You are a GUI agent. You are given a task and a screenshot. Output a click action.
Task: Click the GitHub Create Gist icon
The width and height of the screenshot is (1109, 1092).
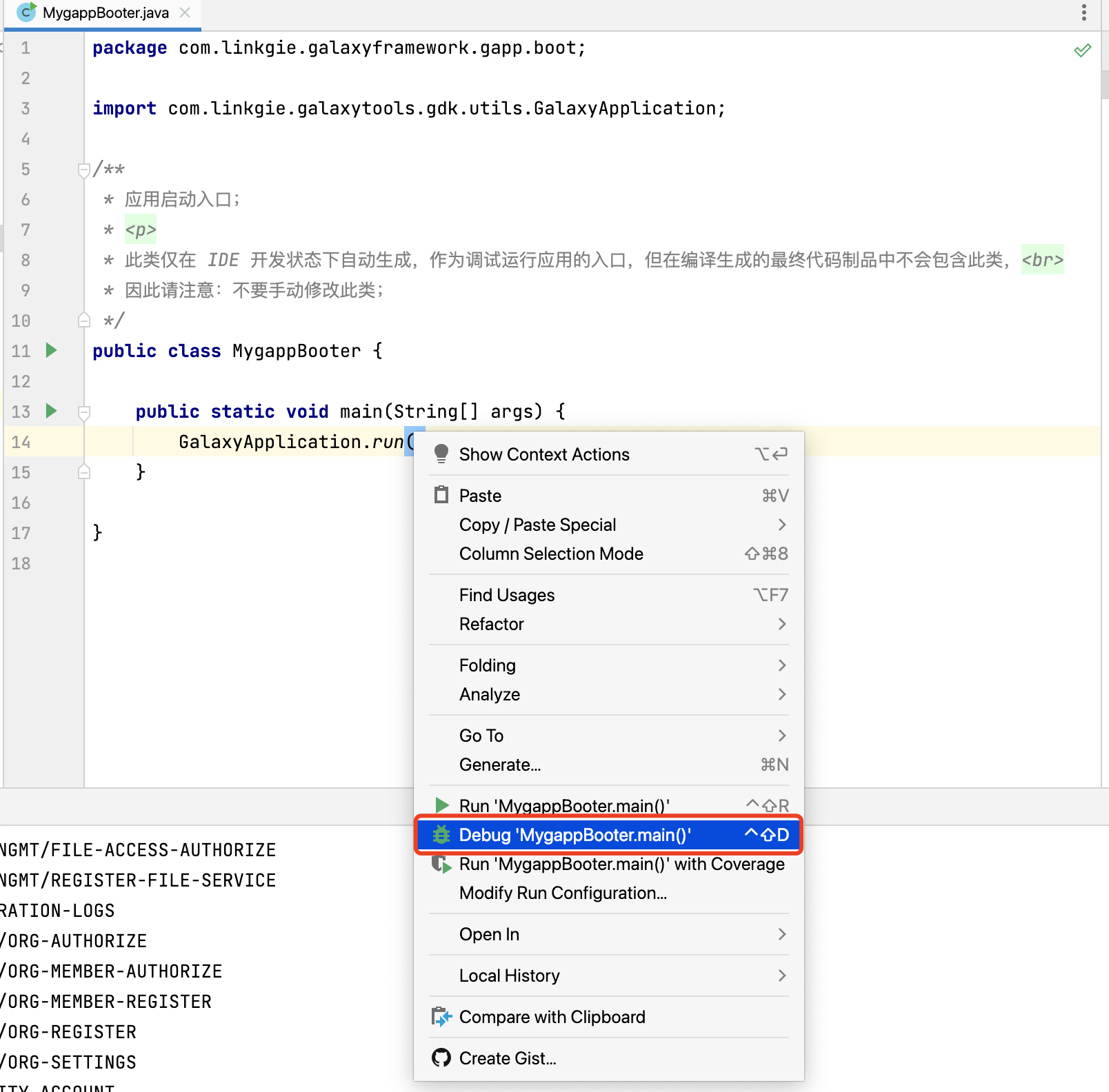coord(441,1058)
